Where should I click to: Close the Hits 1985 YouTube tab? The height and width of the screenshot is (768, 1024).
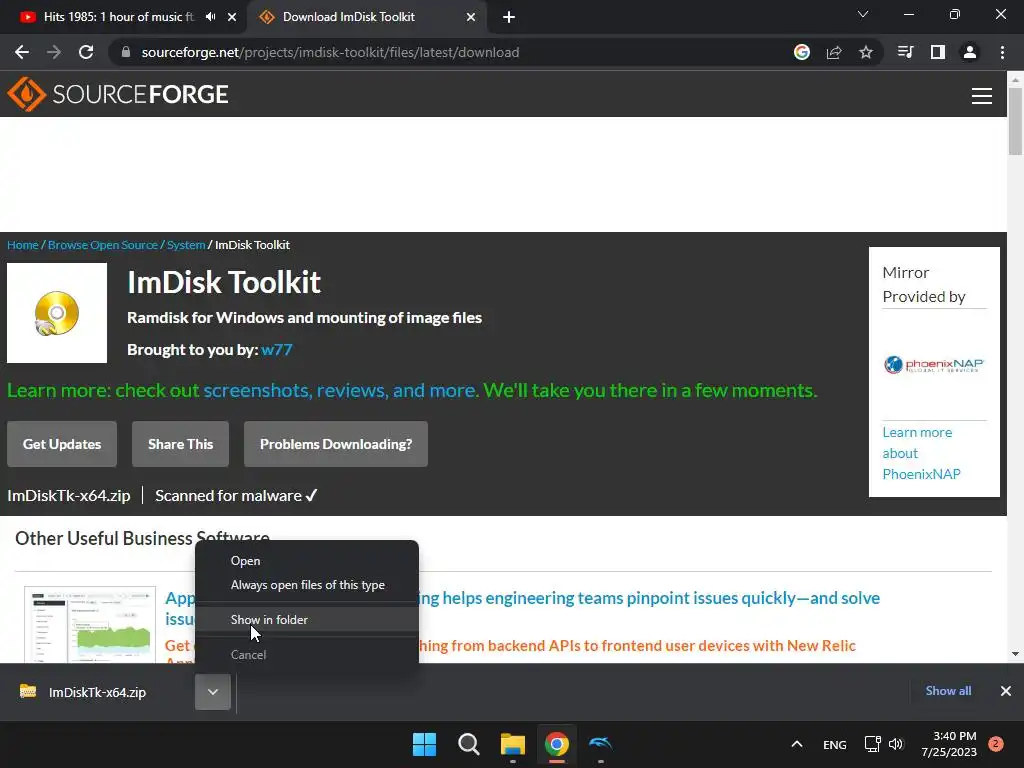pyautogui.click(x=232, y=17)
